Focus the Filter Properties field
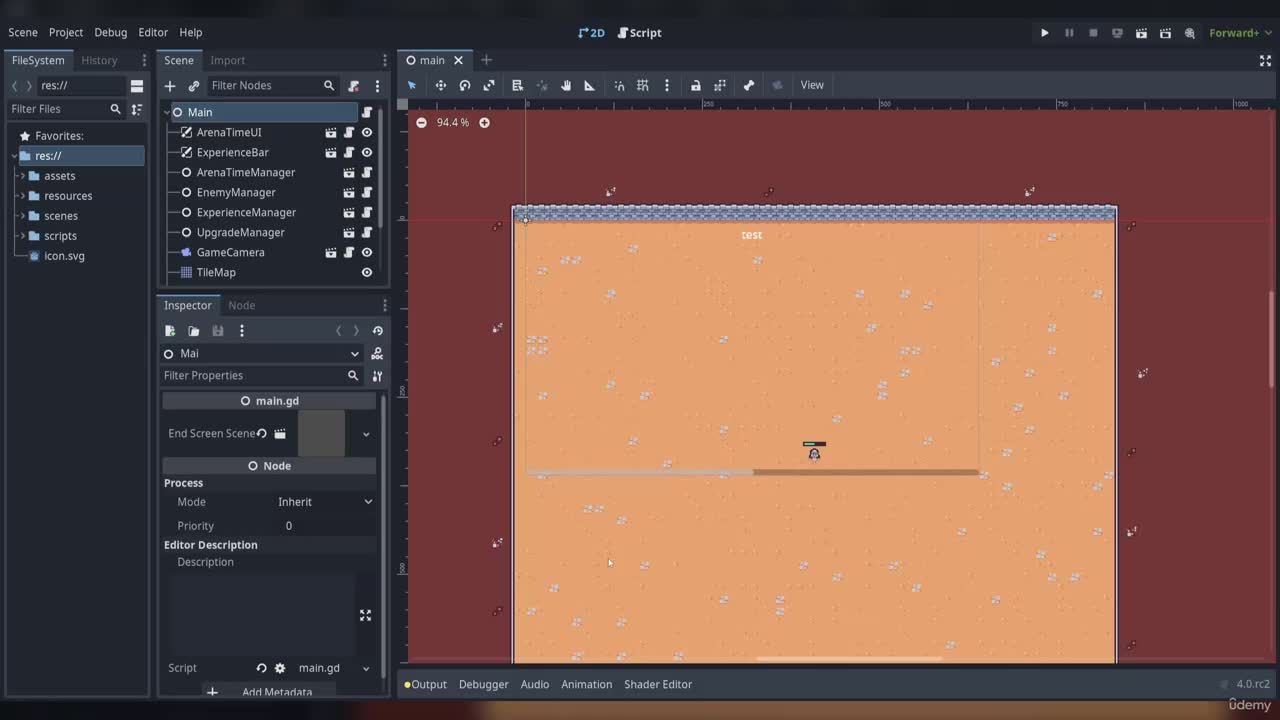 click(x=261, y=376)
